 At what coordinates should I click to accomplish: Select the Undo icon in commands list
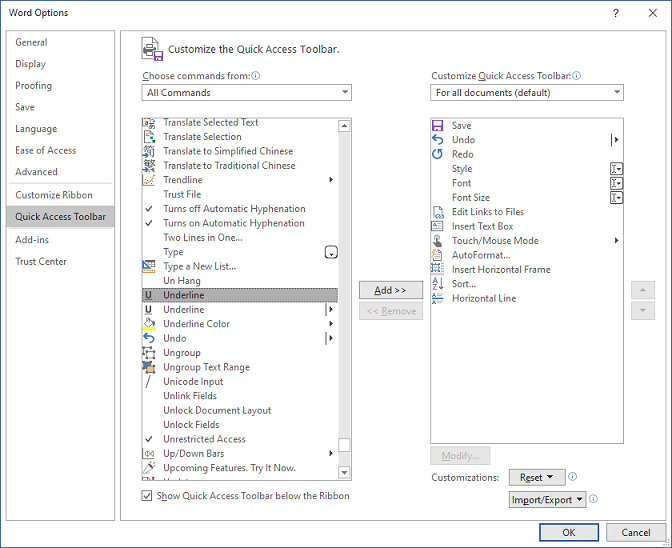[x=149, y=338]
